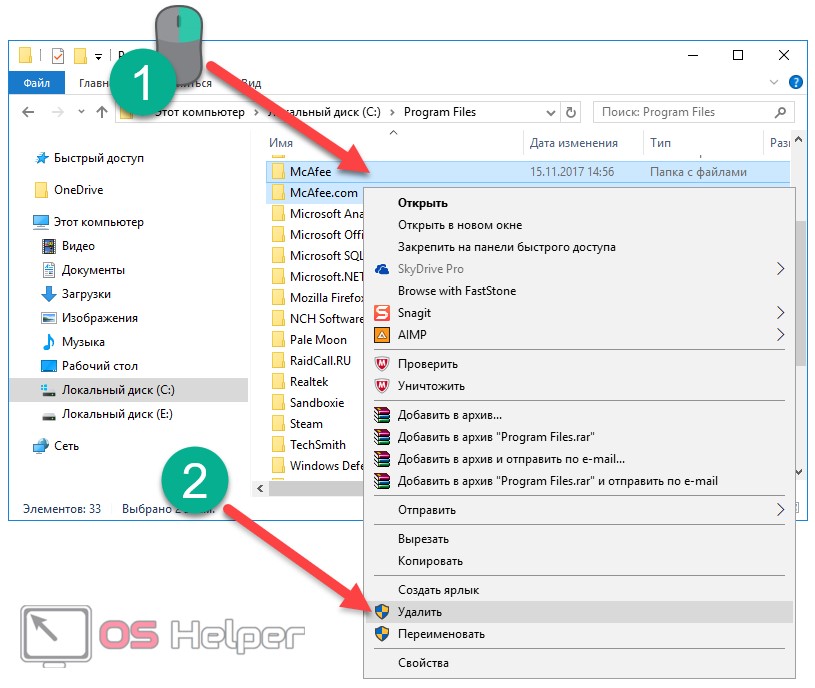Select Удалить in the context menu
The width and height of the screenshot is (815, 688).
(579, 612)
